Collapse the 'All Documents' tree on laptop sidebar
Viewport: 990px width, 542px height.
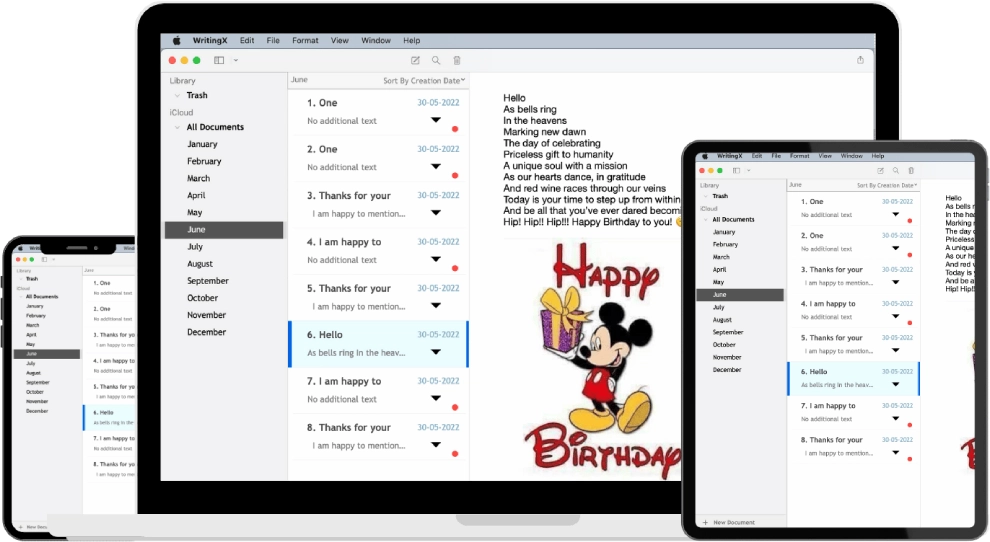point(176,128)
